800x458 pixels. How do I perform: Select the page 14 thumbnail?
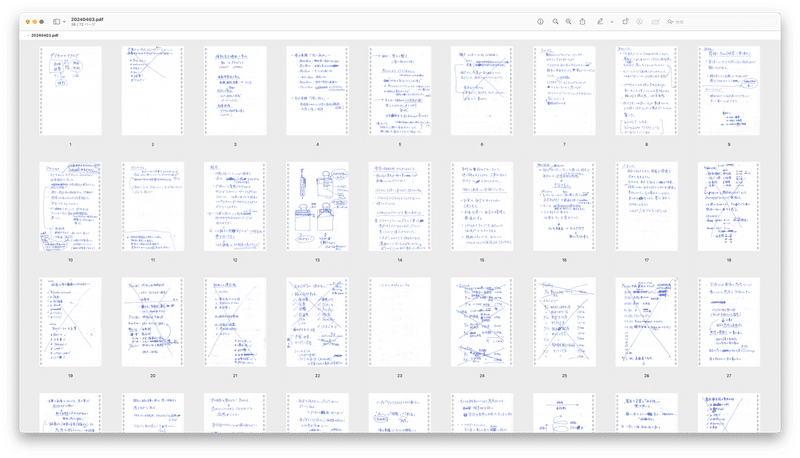pyautogui.click(x=399, y=207)
